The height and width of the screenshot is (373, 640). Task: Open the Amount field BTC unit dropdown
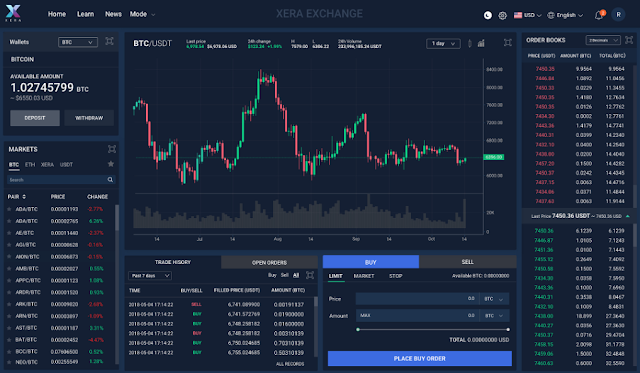[494, 315]
